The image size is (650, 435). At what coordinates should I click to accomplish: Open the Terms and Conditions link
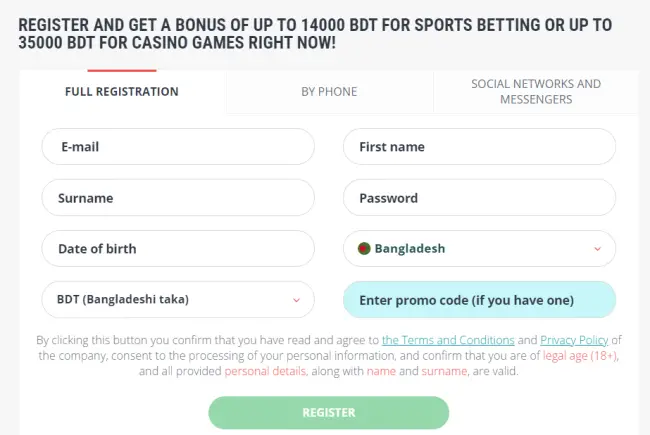(448, 340)
